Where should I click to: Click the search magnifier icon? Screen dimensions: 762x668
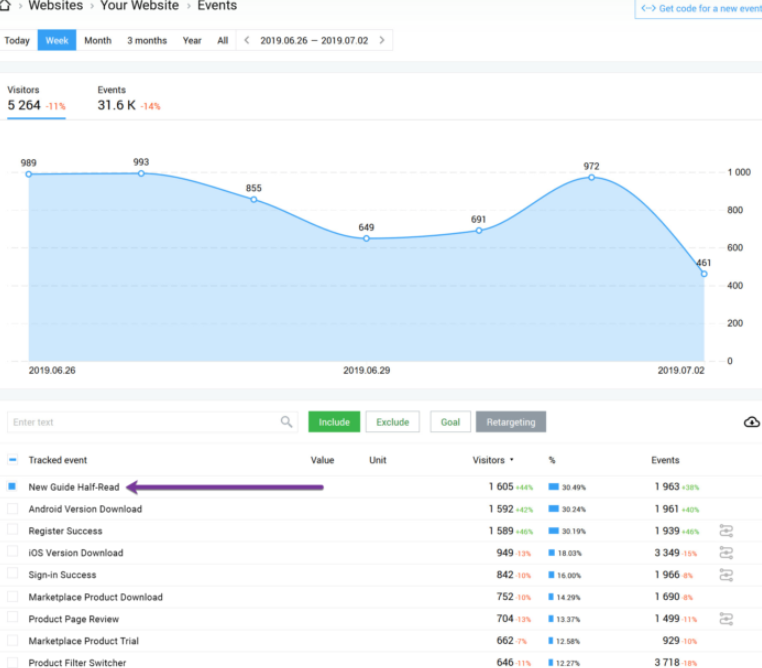[287, 422]
